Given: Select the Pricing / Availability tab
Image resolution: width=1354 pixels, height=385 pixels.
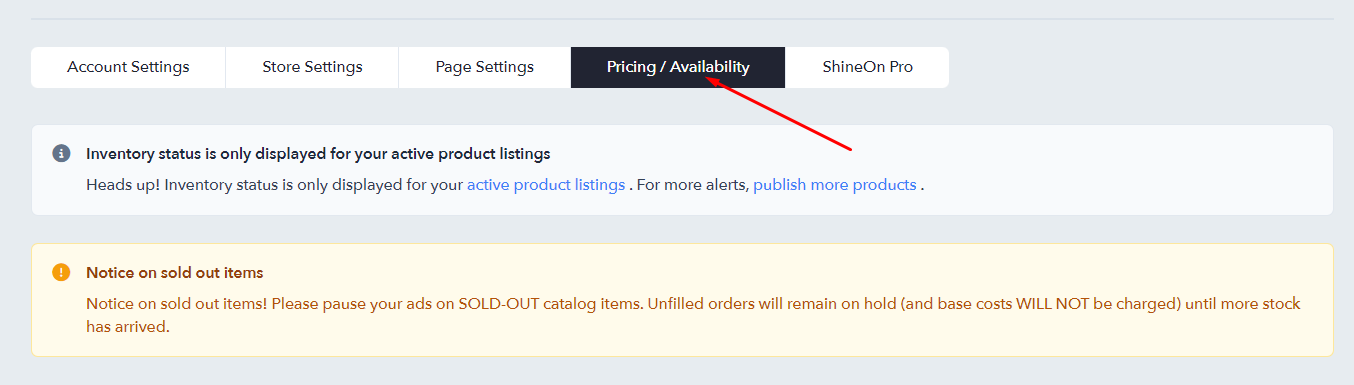Looking at the screenshot, I should (x=678, y=67).
